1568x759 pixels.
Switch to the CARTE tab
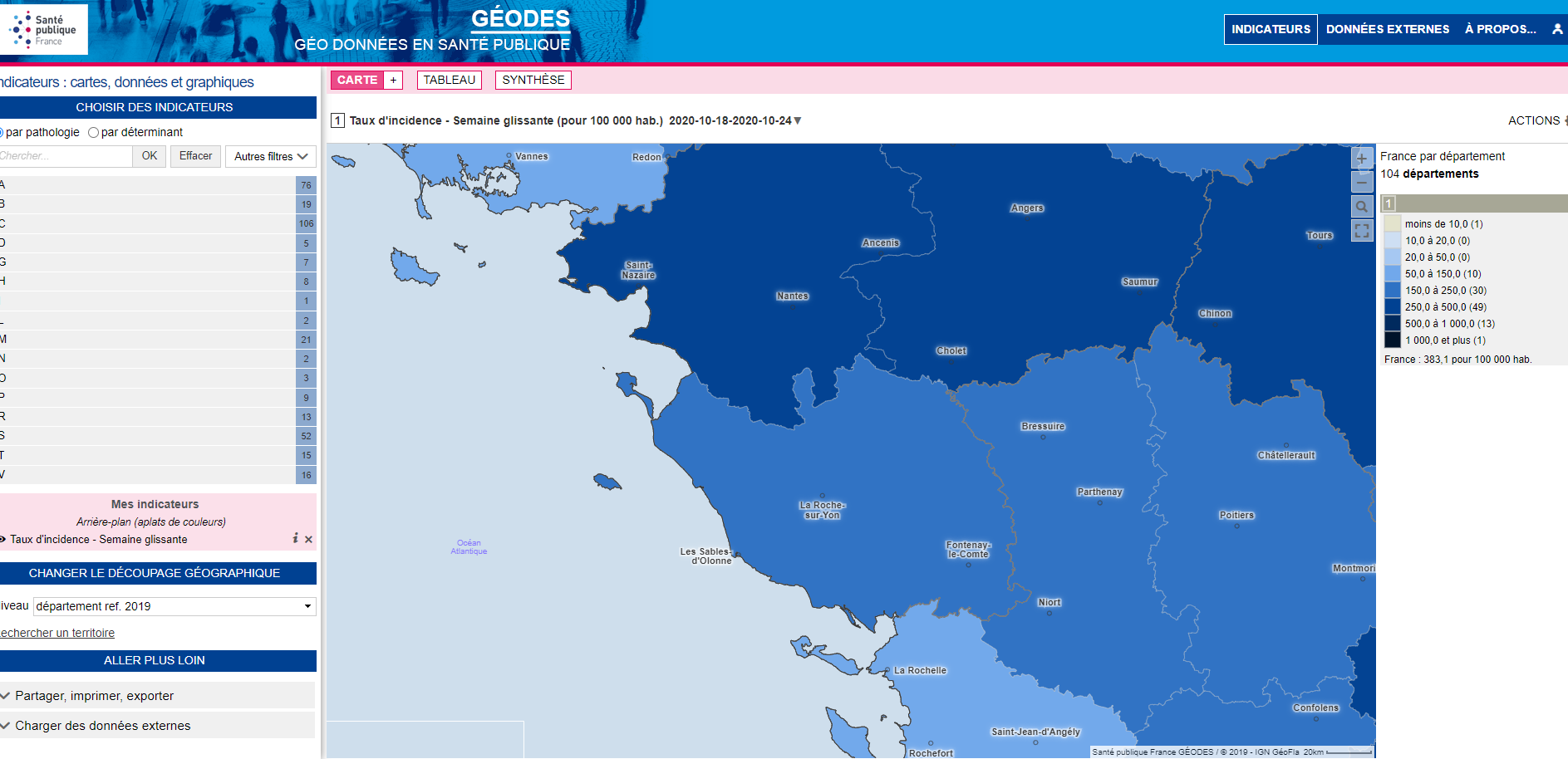click(357, 80)
